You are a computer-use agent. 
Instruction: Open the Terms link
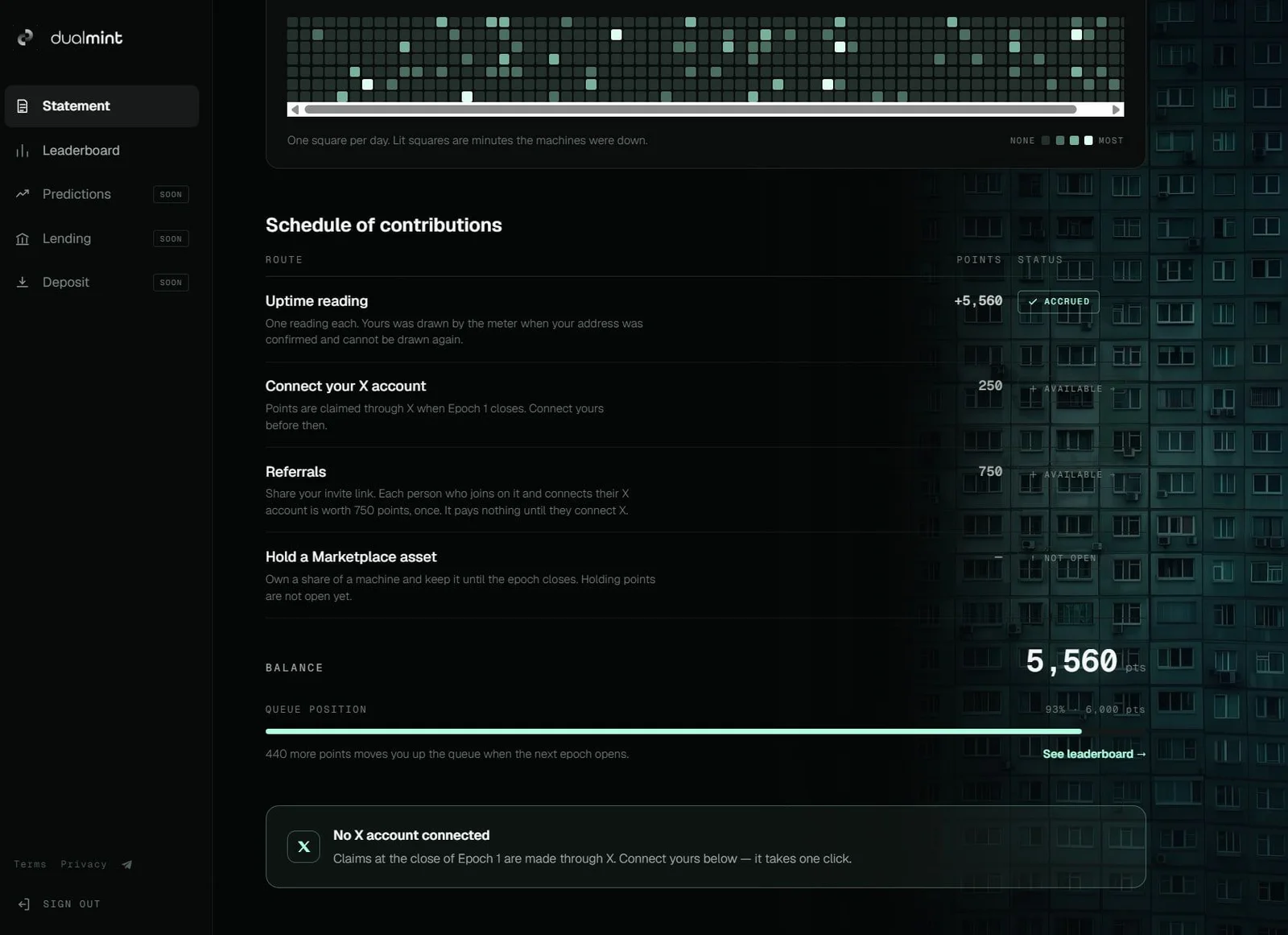30,864
